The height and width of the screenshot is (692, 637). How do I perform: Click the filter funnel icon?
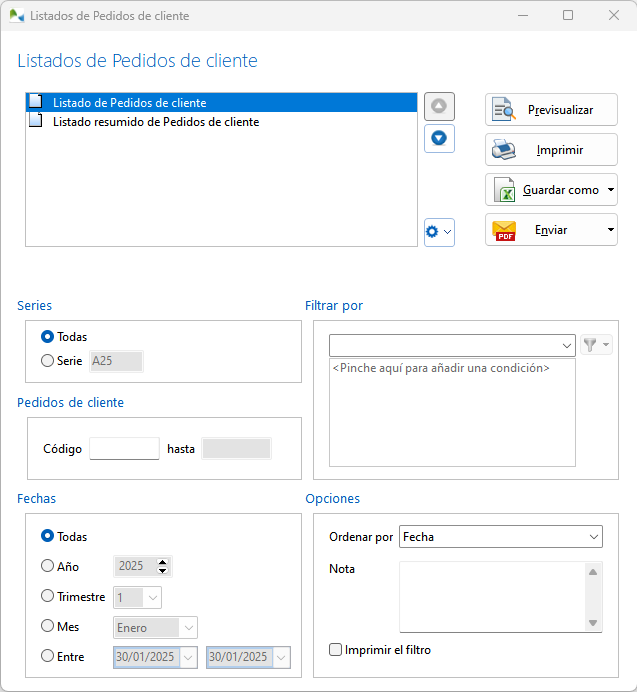[591, 345]
